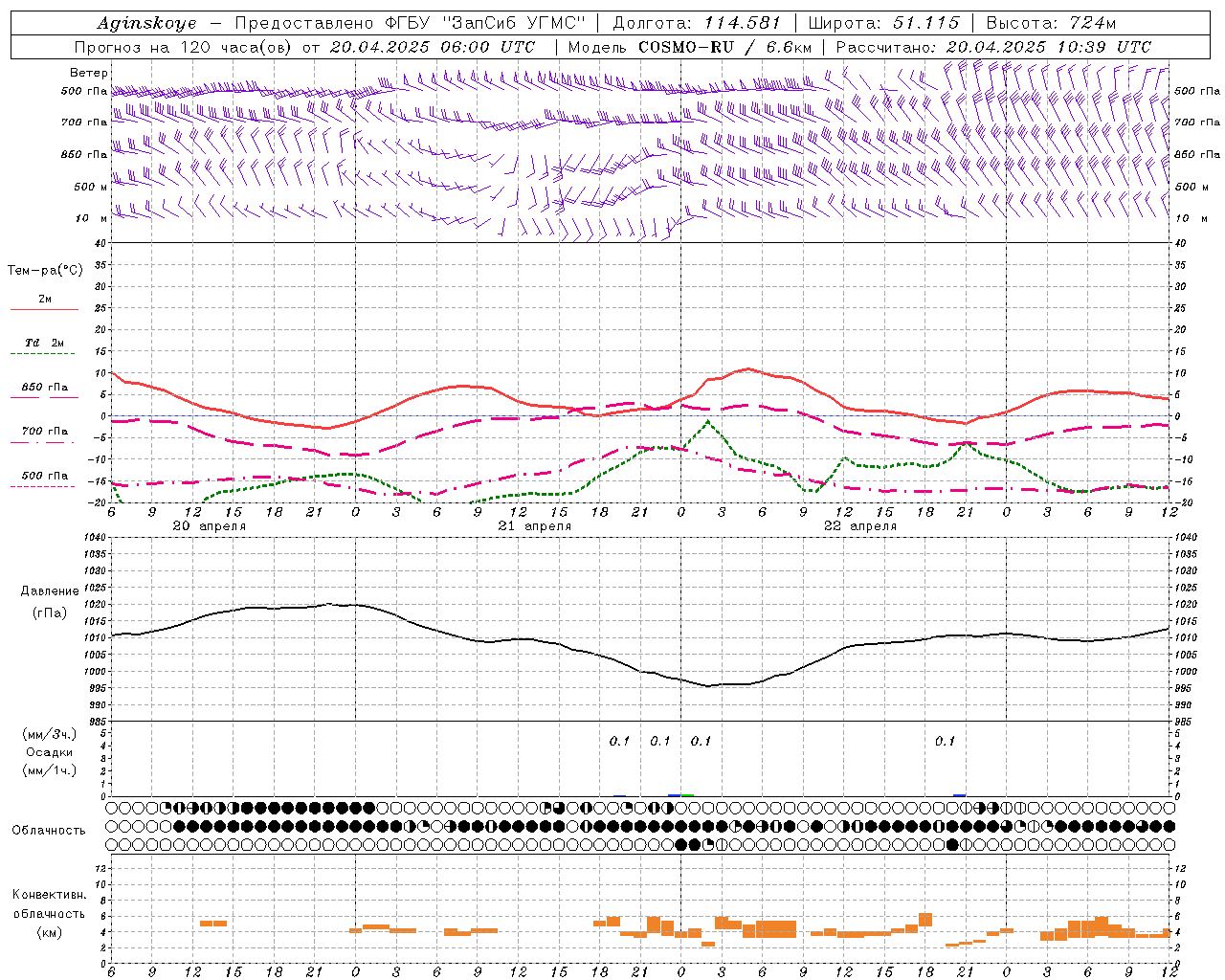This screenshot has width=1225, height=980.
Task: Click the dash-dot line sample under 700 гПа legend
Action: [44, 442]
